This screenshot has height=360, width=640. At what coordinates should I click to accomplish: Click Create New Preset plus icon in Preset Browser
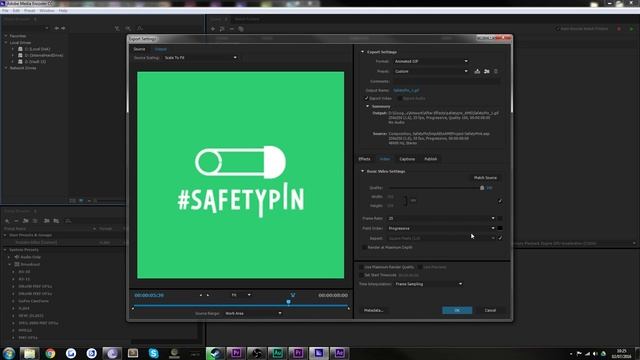[7, 221]
